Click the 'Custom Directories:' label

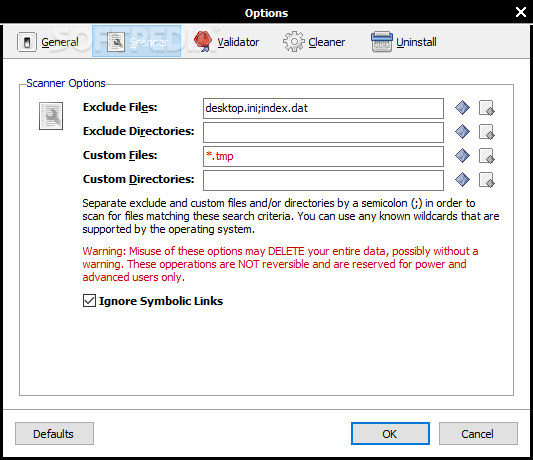click(138, 179)
